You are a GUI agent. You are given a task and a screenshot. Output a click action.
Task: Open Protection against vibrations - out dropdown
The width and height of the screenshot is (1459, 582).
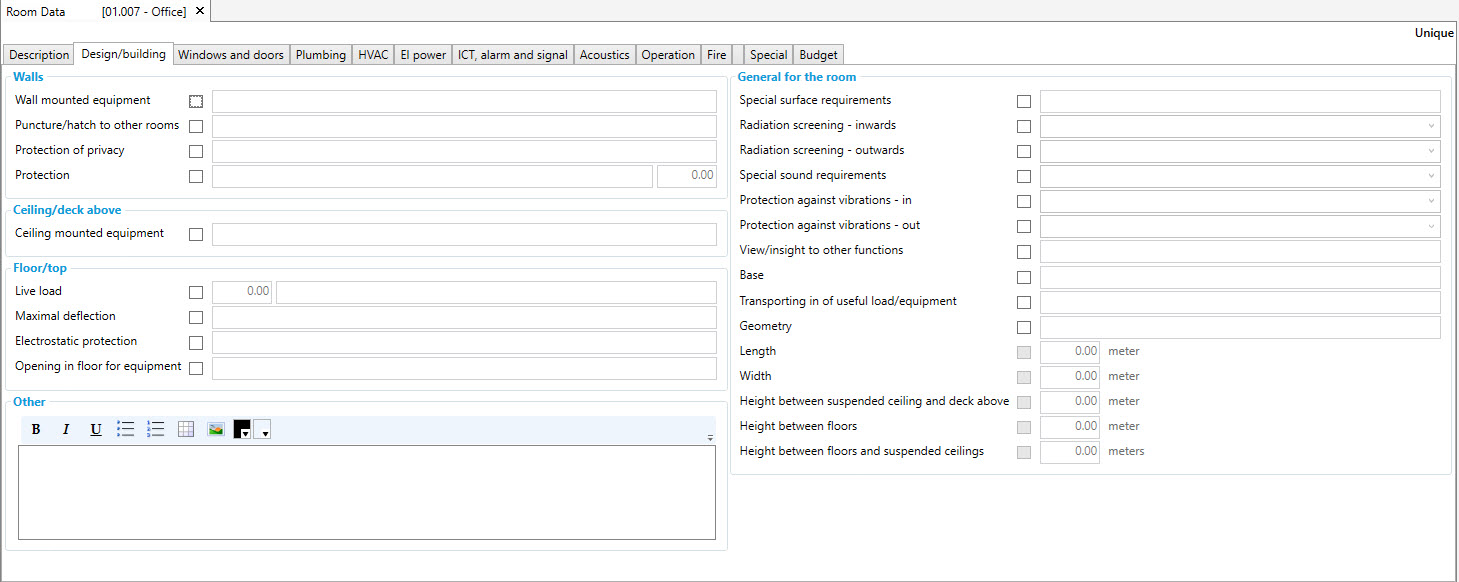pyautogui.click(x=1239, y=226)
